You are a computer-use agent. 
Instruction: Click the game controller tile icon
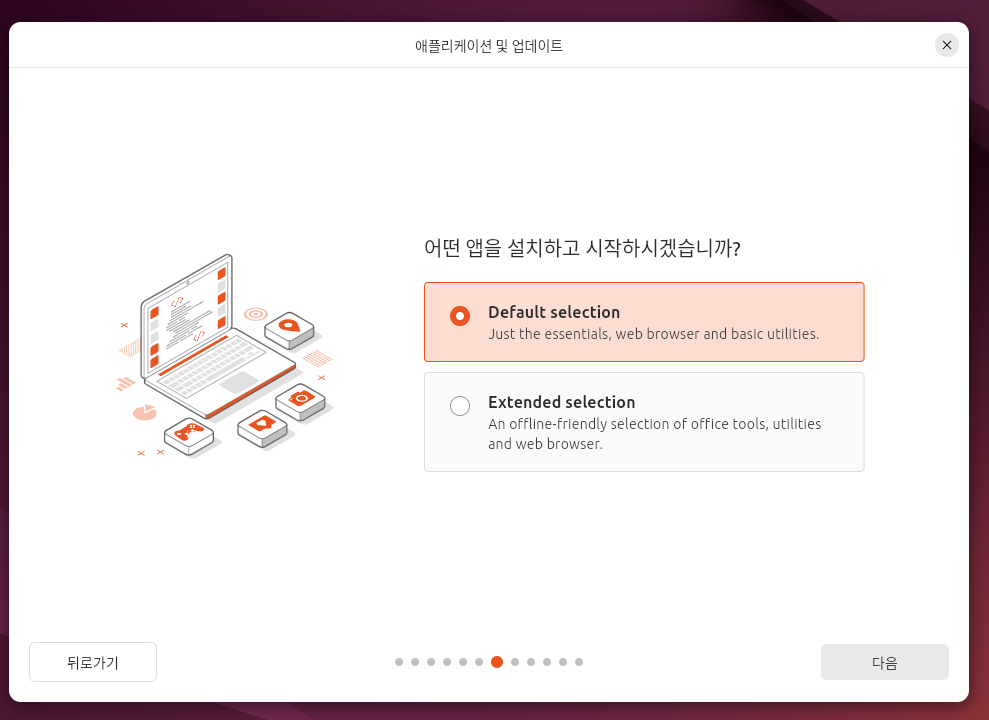[189, 435]
